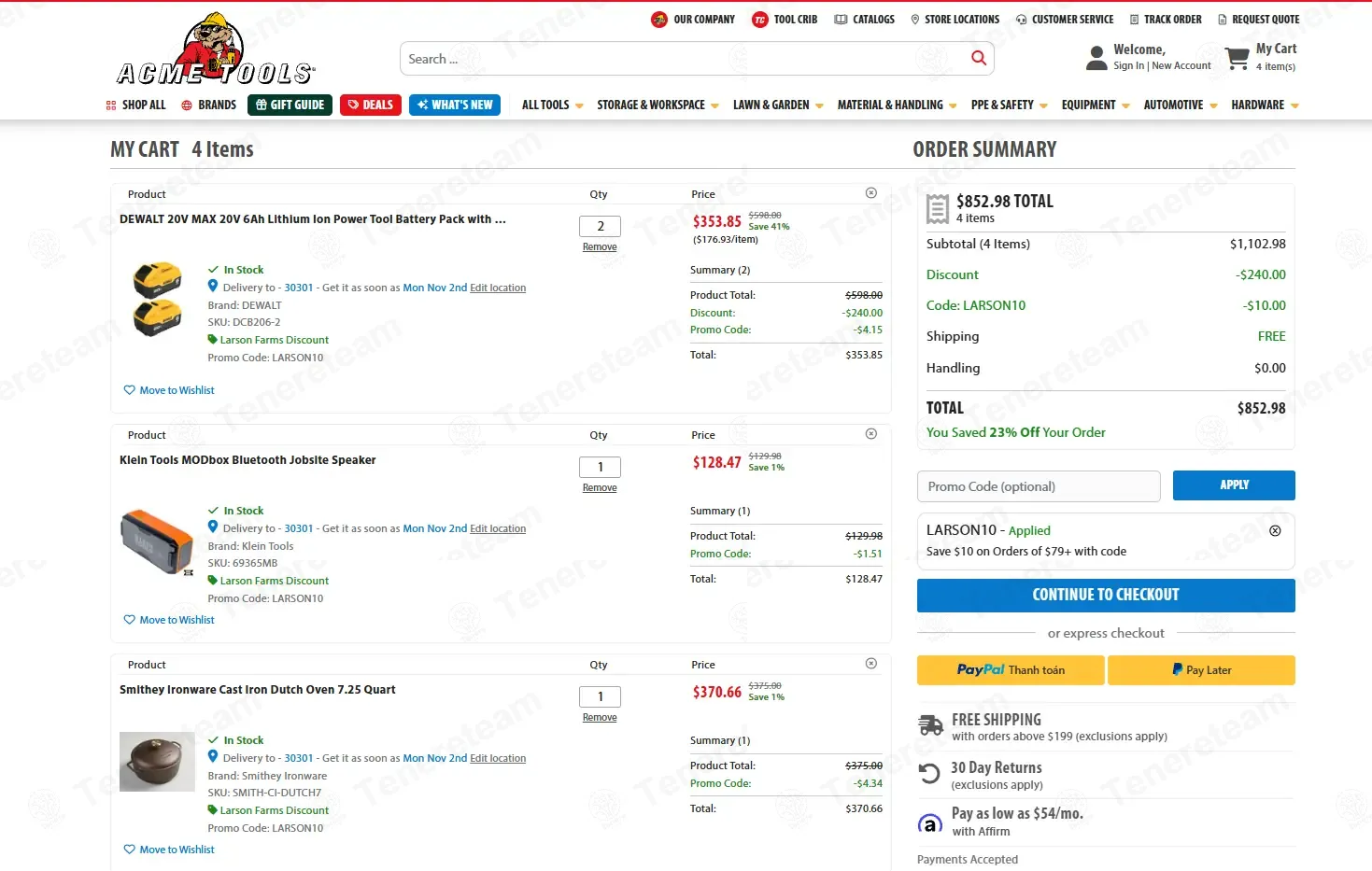Click the search magnifier icon
Screen dimensions: 1372x871
pos(979,59)
